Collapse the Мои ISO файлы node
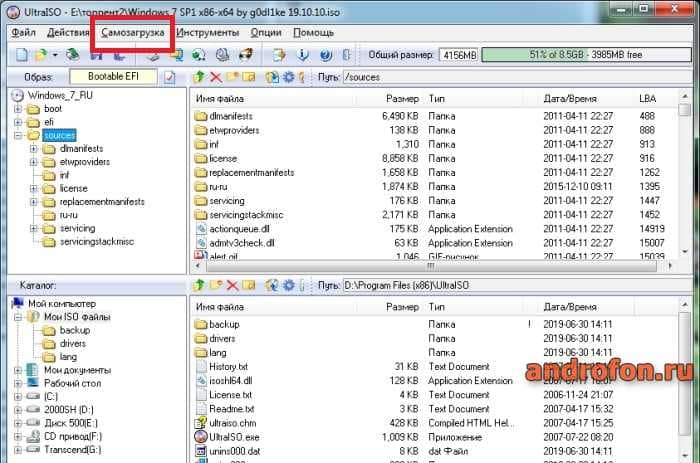This screenshot has width=700, height=463. (x=18, y=317)
